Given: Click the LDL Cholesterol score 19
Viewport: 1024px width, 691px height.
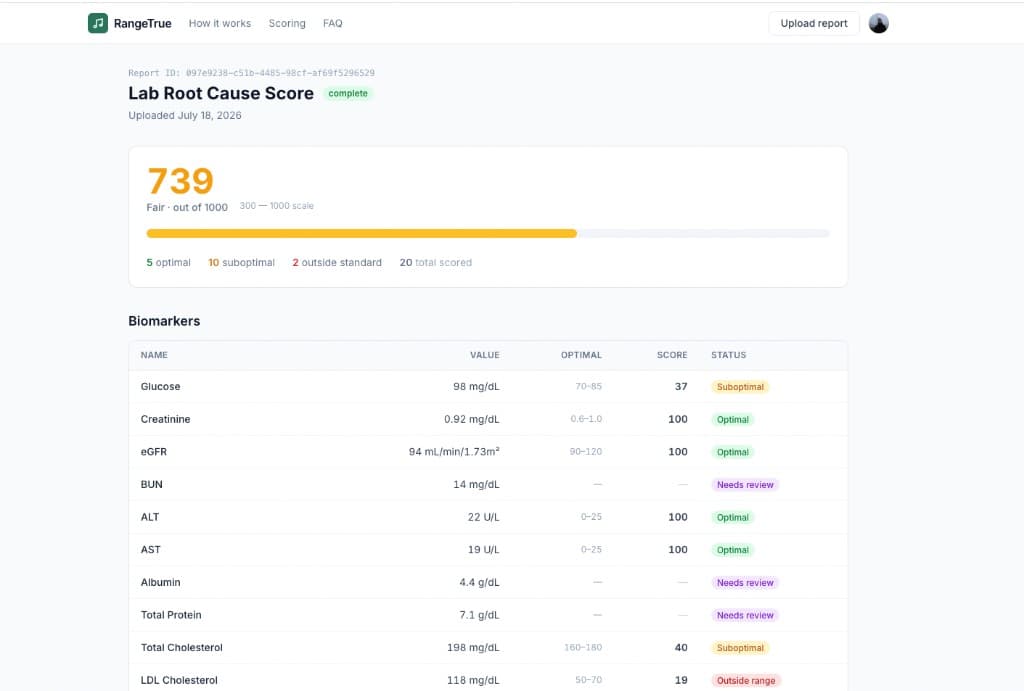Looking at the screenshot, I should 680,681.
